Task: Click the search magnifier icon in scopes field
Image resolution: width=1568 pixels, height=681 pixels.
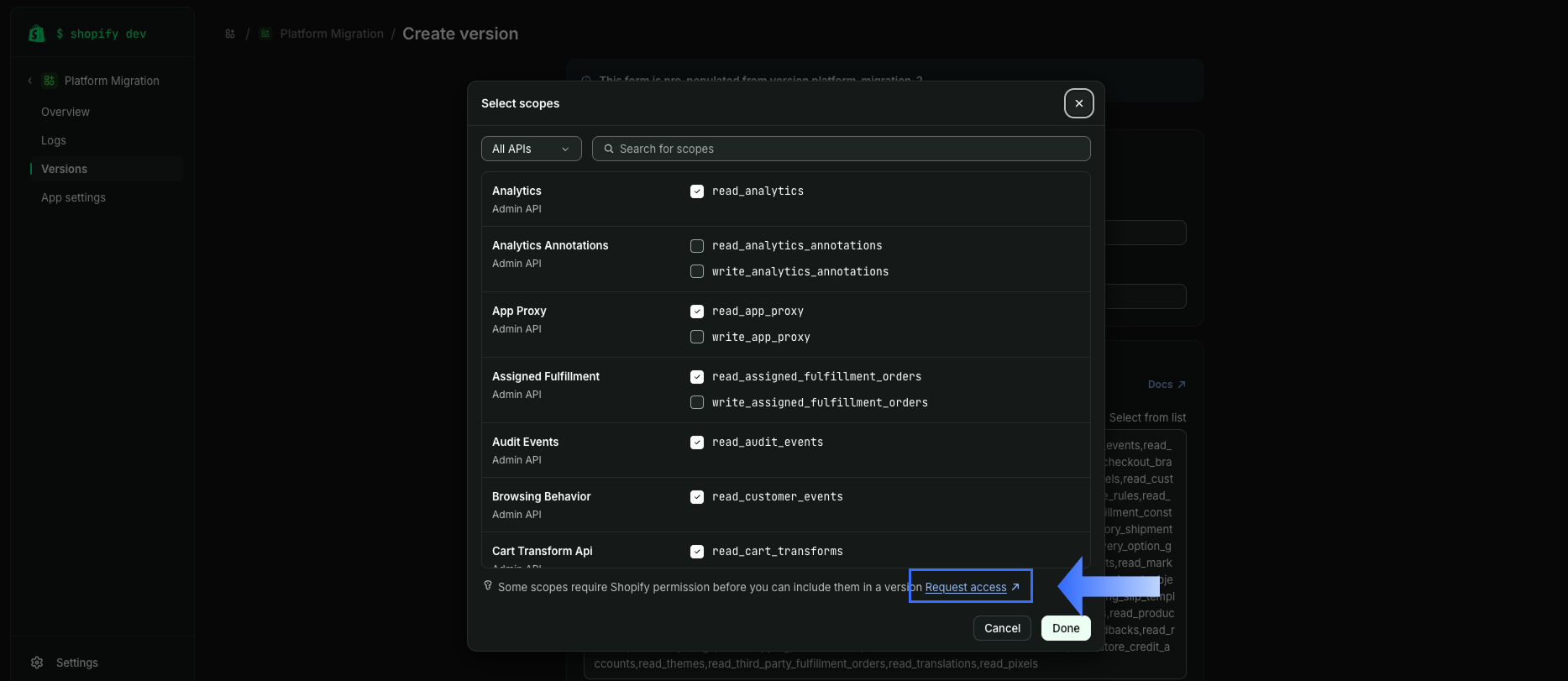Action: click(x=609, y=149)
